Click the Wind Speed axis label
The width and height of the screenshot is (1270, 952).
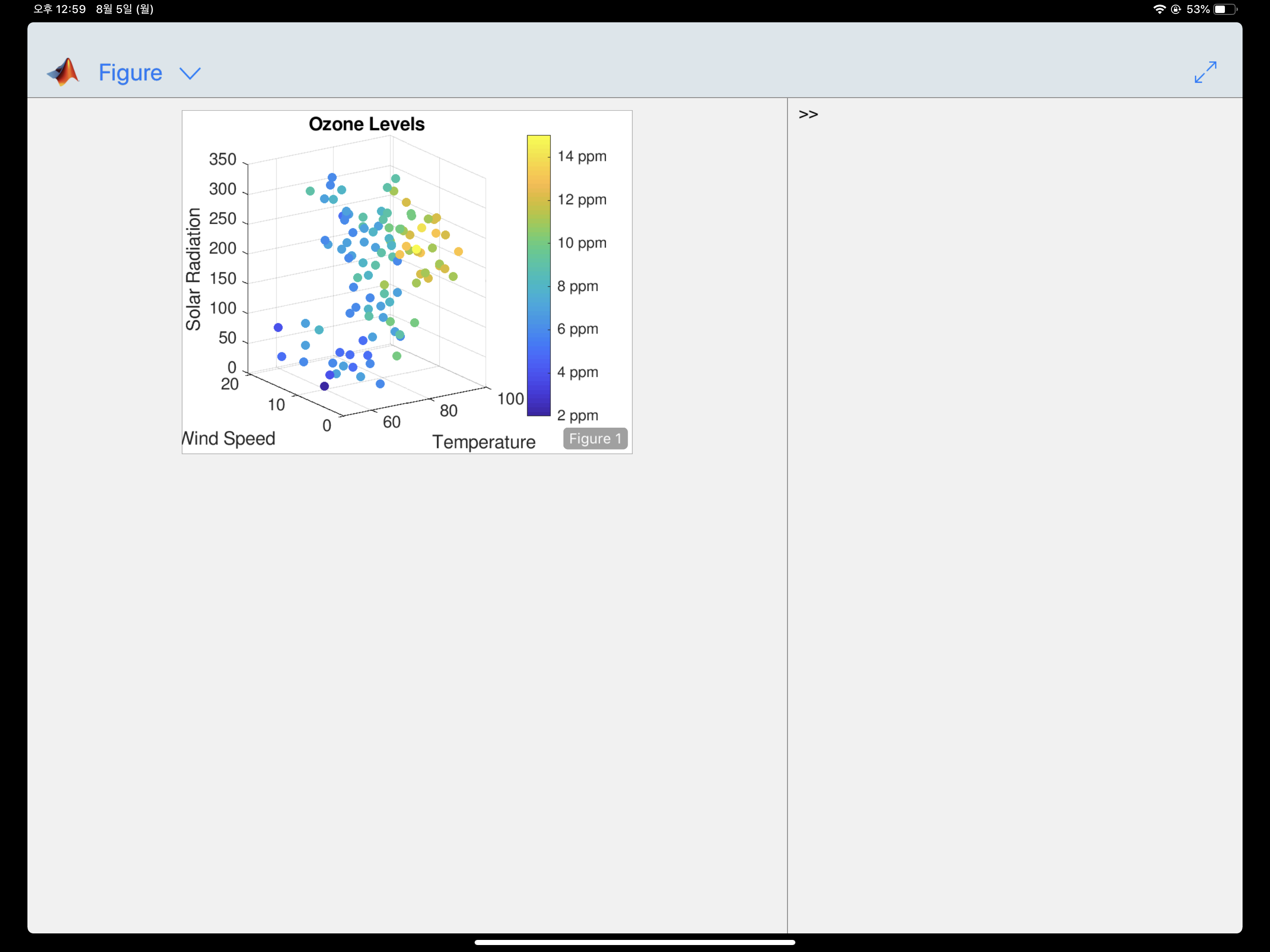click(x=229, y=438)
